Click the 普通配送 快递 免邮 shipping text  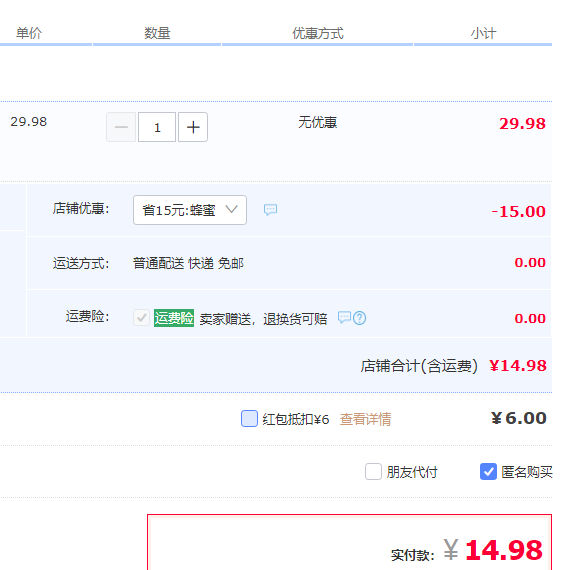[188, 263]
